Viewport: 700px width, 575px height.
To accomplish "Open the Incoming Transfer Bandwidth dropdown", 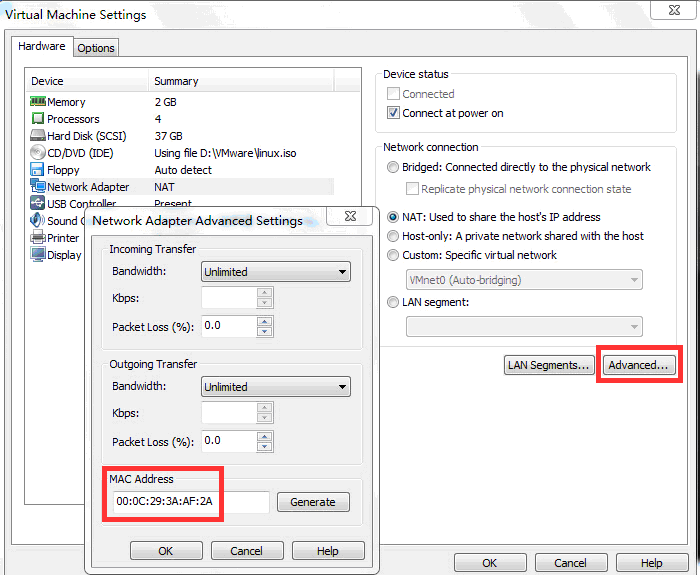I will 275,272.
